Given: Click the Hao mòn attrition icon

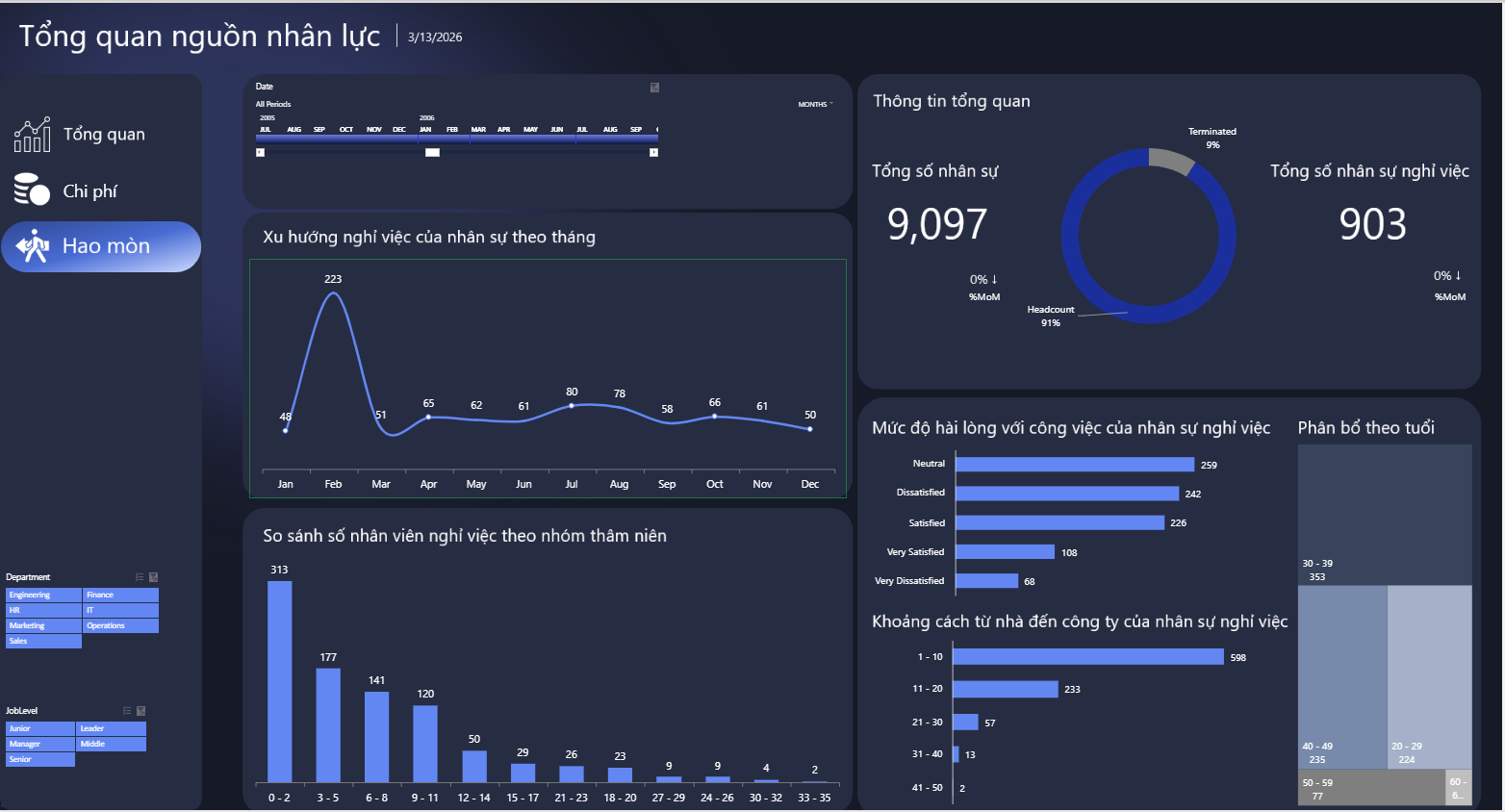Looking at the screenshot, I should [x=33, y=246].
